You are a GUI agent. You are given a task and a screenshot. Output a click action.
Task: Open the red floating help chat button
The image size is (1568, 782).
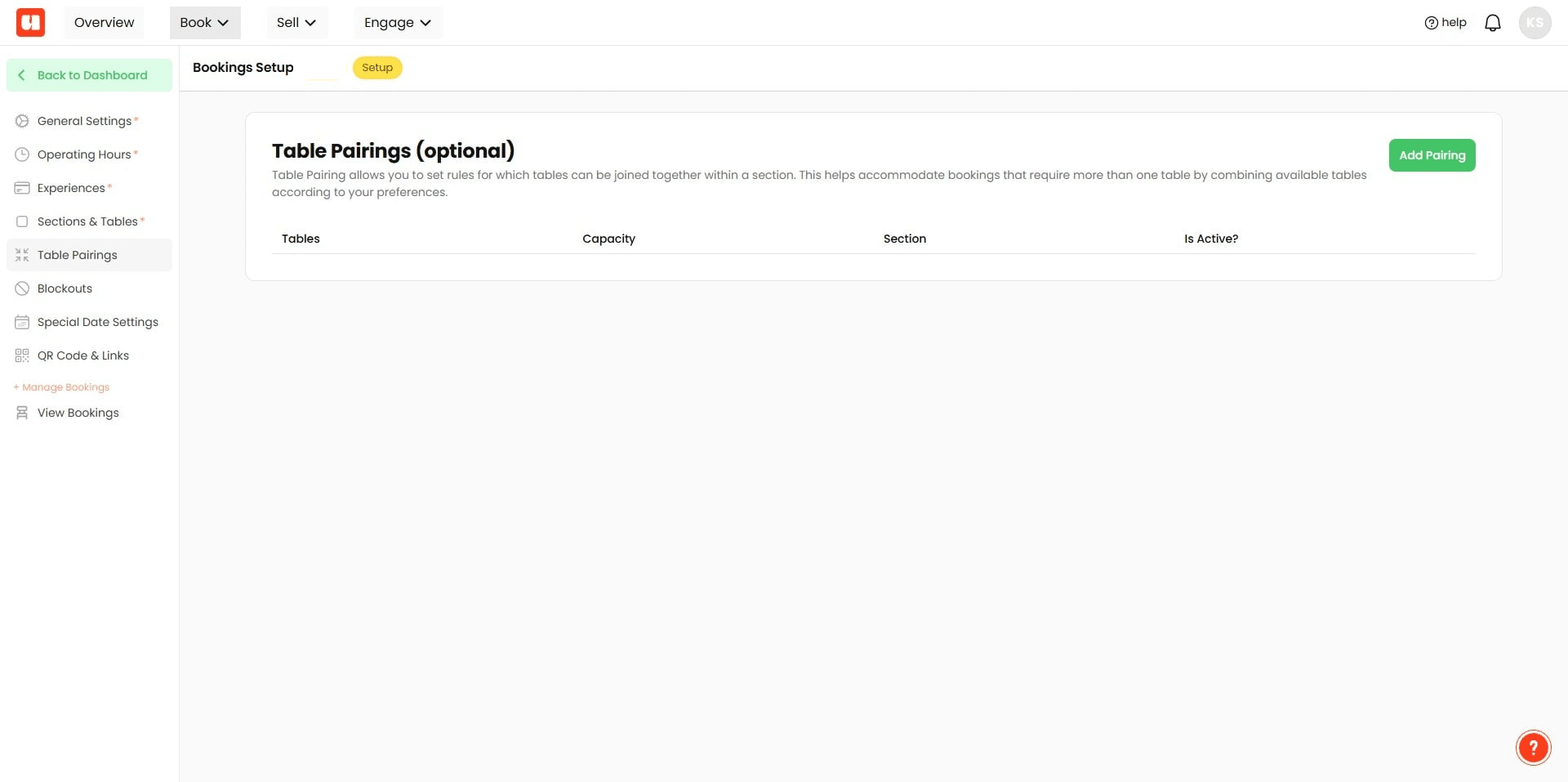(1533, 747)
